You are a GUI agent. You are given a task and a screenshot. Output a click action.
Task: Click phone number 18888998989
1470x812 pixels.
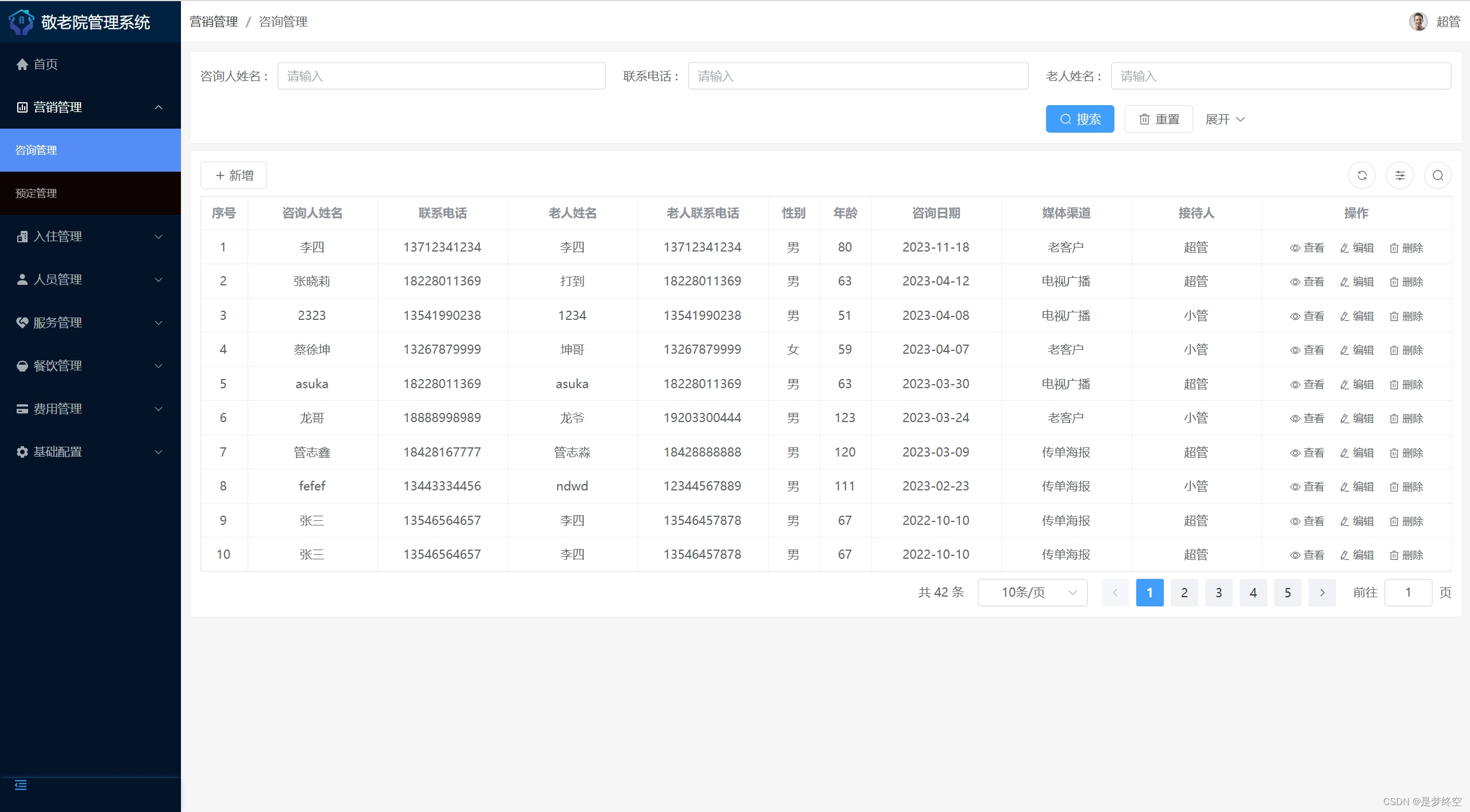tap(442, 418)
